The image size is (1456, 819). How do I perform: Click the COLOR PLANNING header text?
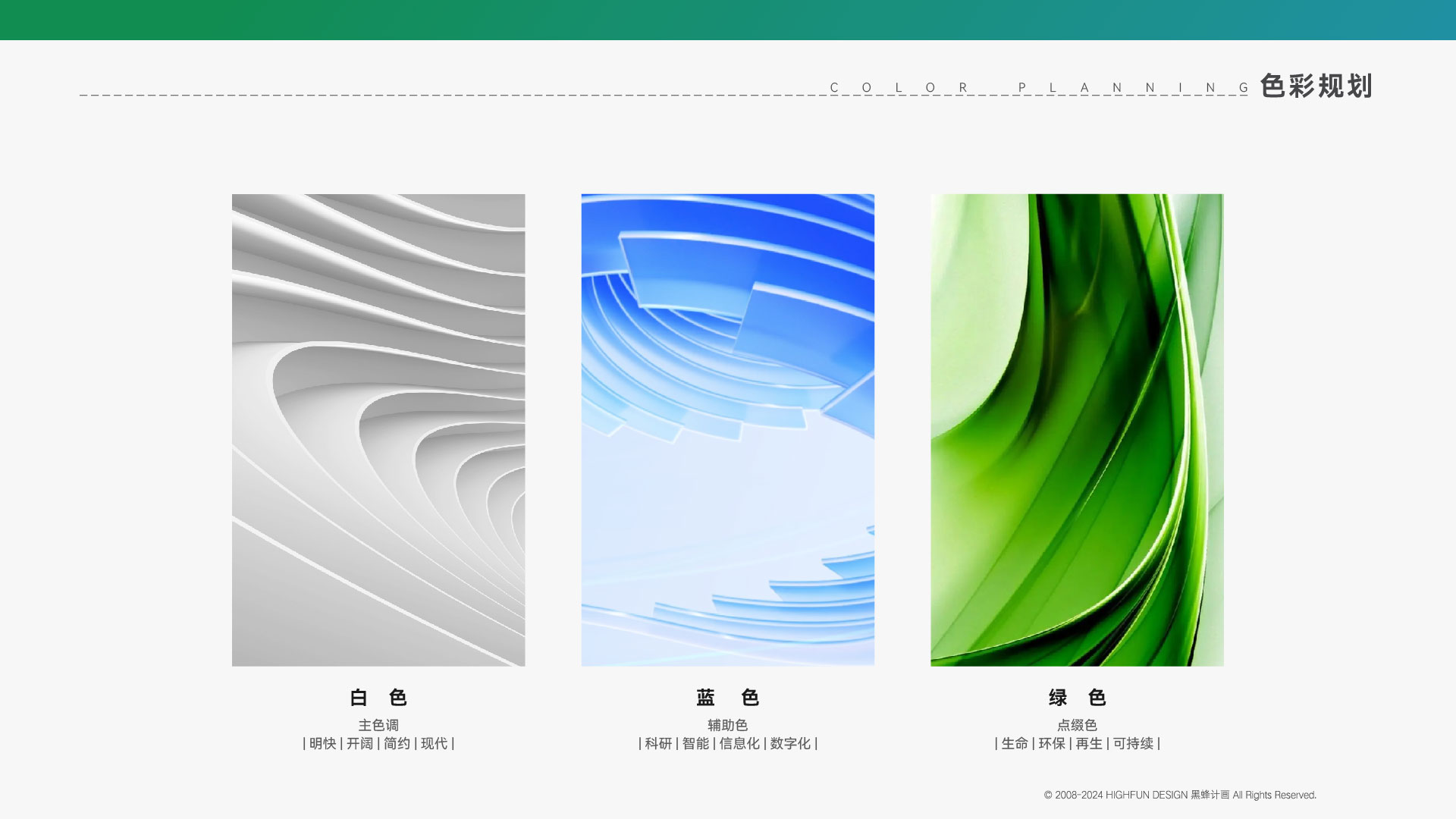pyautogui.click(x=1039, y=88)
